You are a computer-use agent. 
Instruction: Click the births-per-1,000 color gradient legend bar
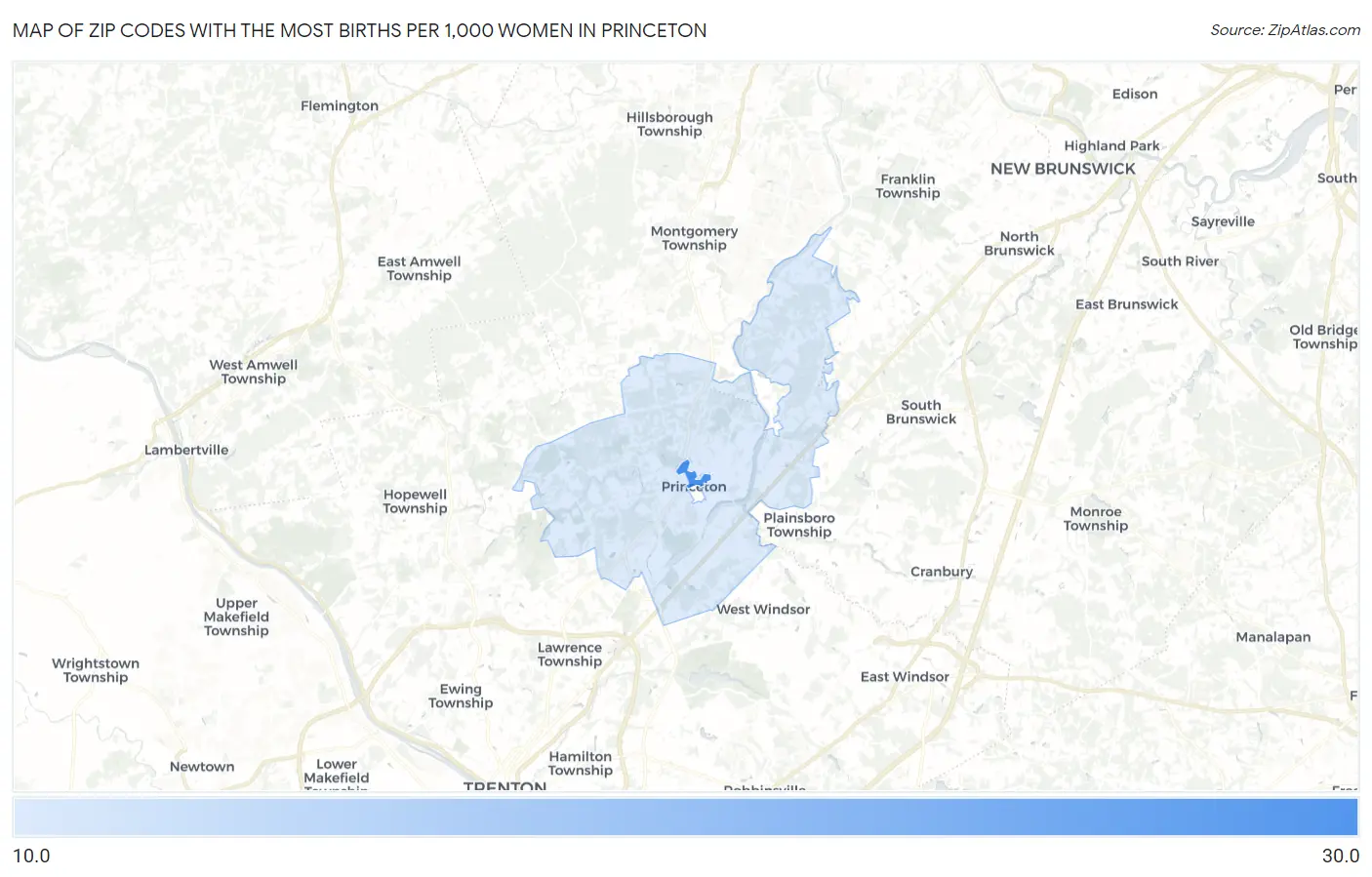[685, 817]
